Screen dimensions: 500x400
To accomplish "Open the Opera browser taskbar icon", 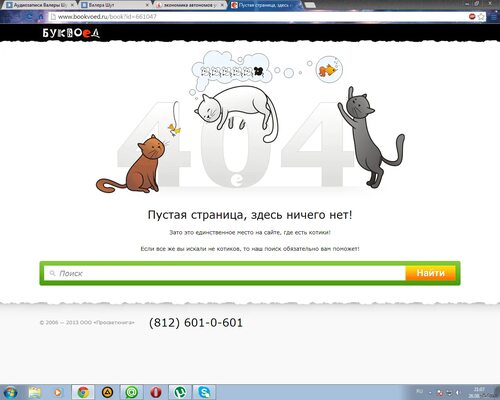I will coord(156,392).
